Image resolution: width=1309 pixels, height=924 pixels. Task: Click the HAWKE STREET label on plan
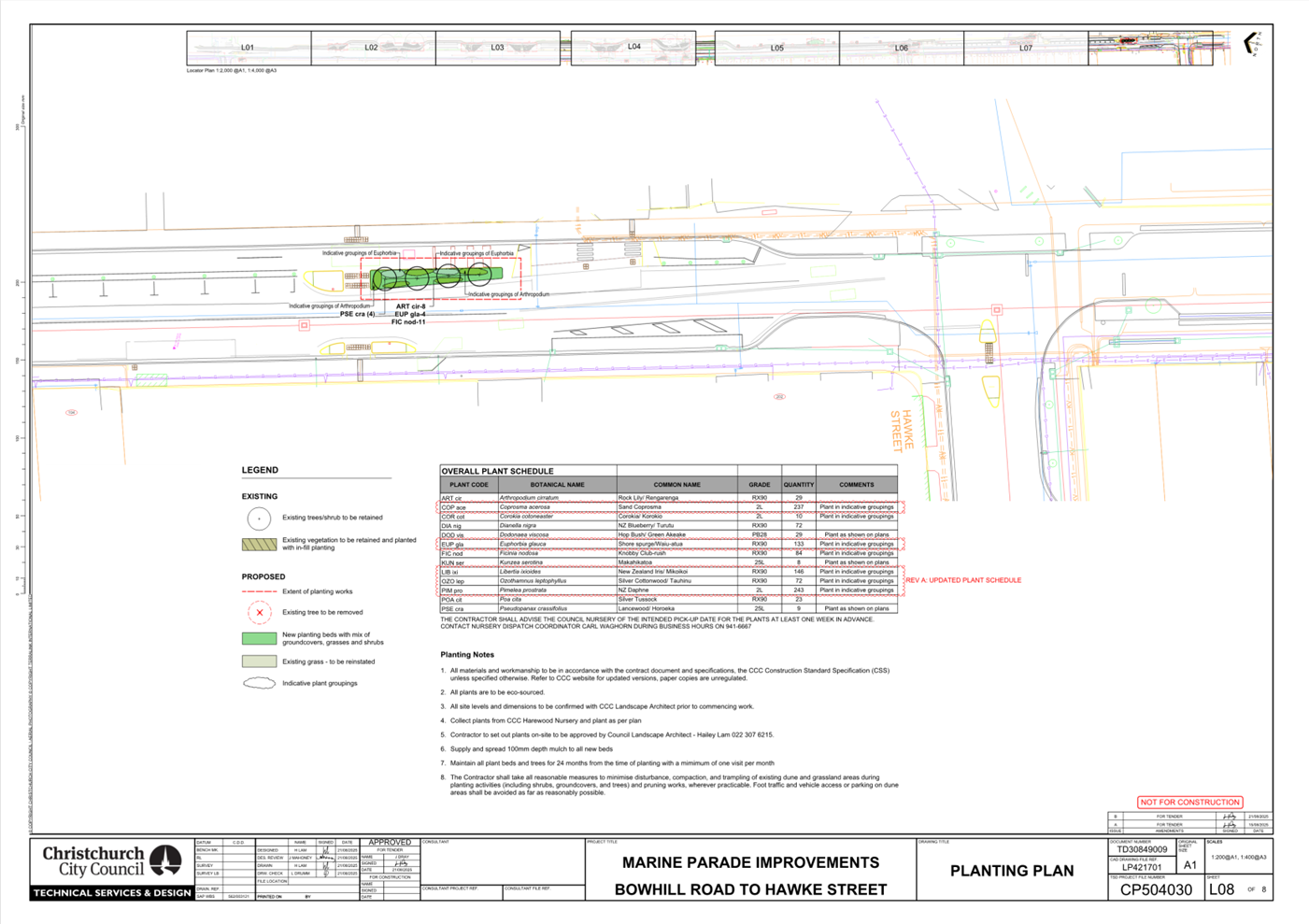[x=902, y=430]
